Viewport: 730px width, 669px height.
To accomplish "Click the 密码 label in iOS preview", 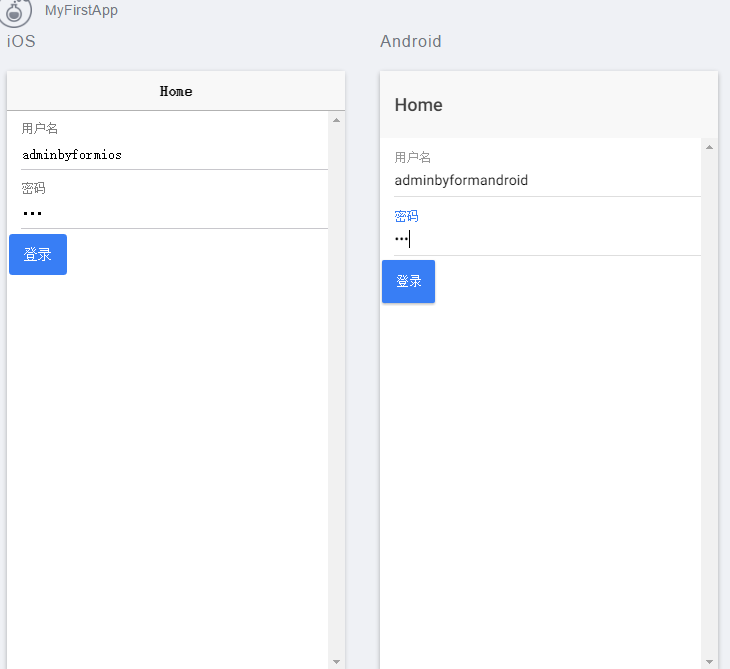I will tap(34, 188).
